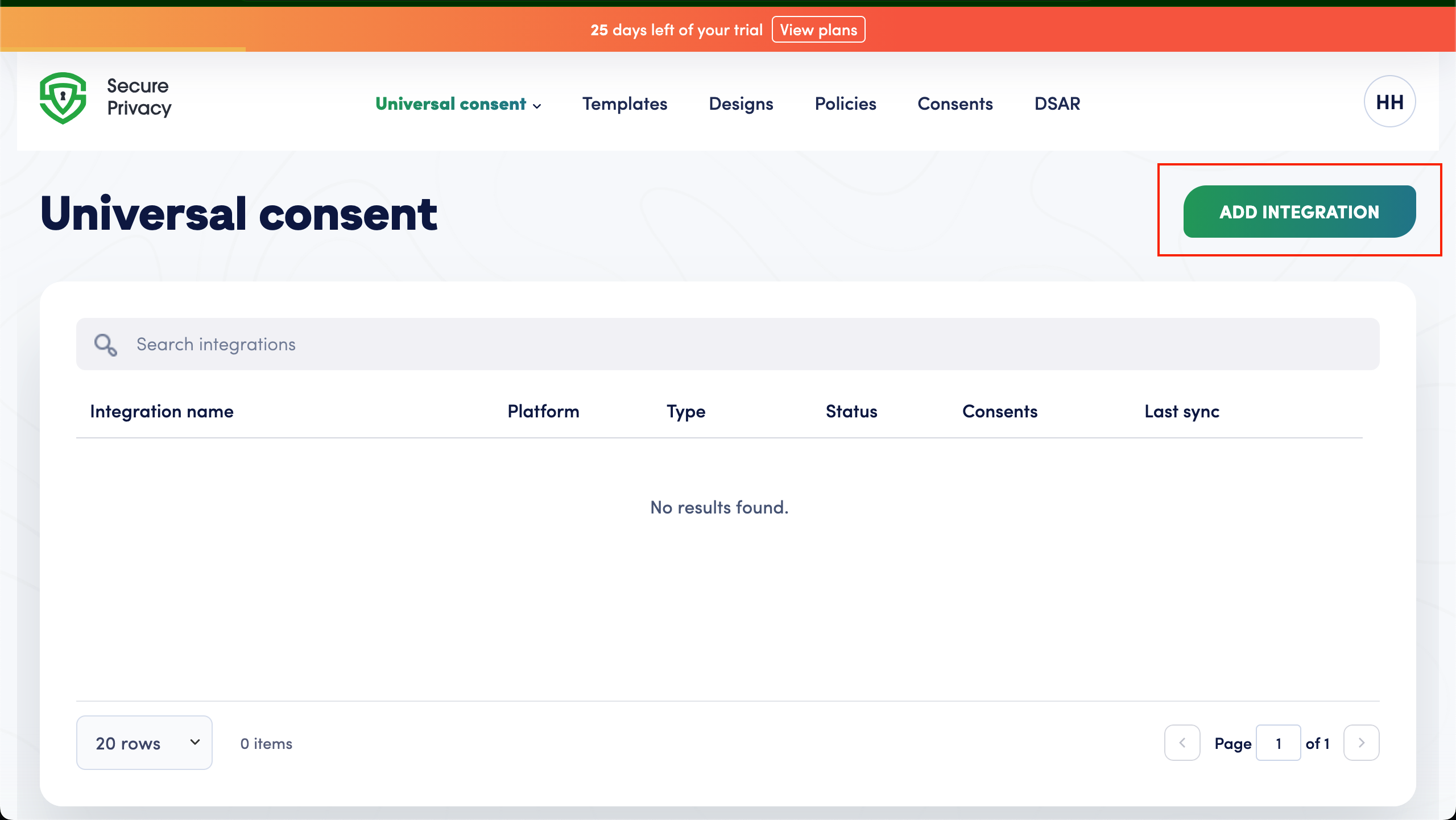Click the View plans button
This screenshot has height=820, width=1456.
click(x=818, y=30)
